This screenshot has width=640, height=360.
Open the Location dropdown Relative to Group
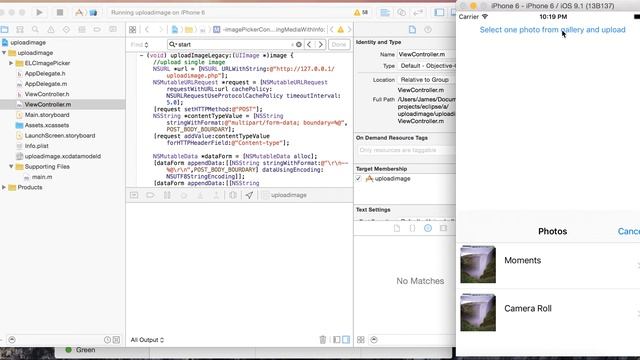427,80
